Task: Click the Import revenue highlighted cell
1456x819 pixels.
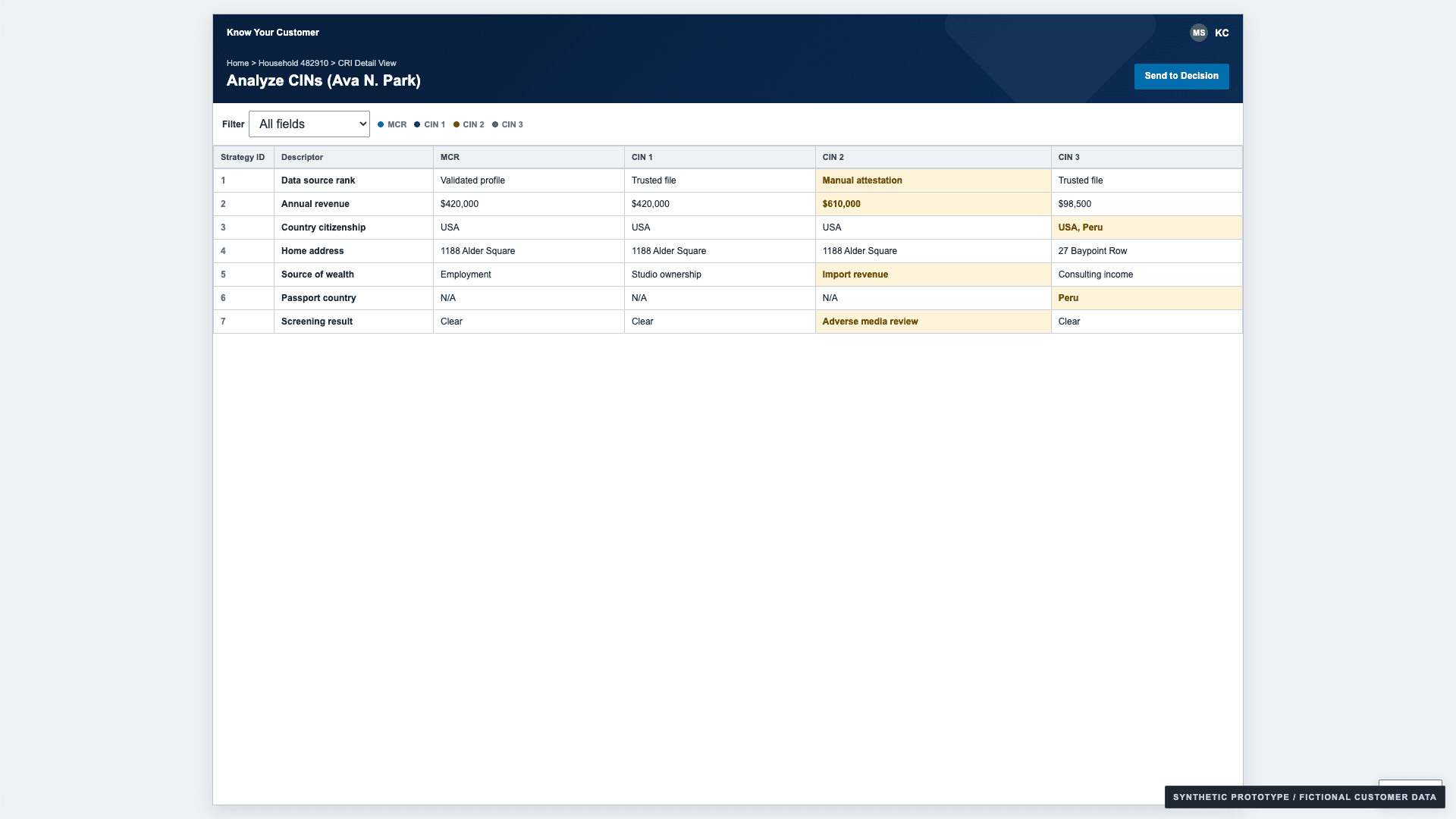Action: pyautogui.click(x=933, y=275)
